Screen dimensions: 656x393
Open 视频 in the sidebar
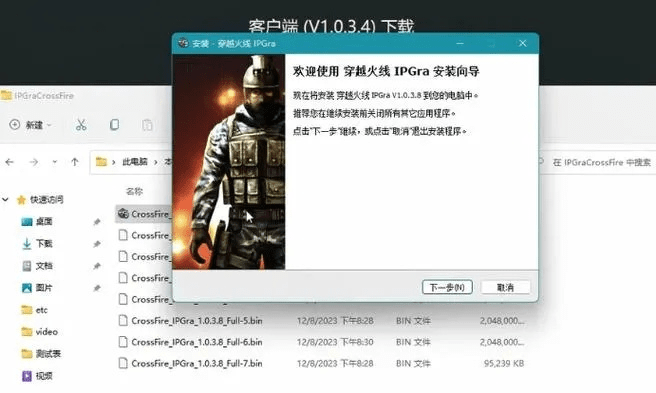point(44,376)
